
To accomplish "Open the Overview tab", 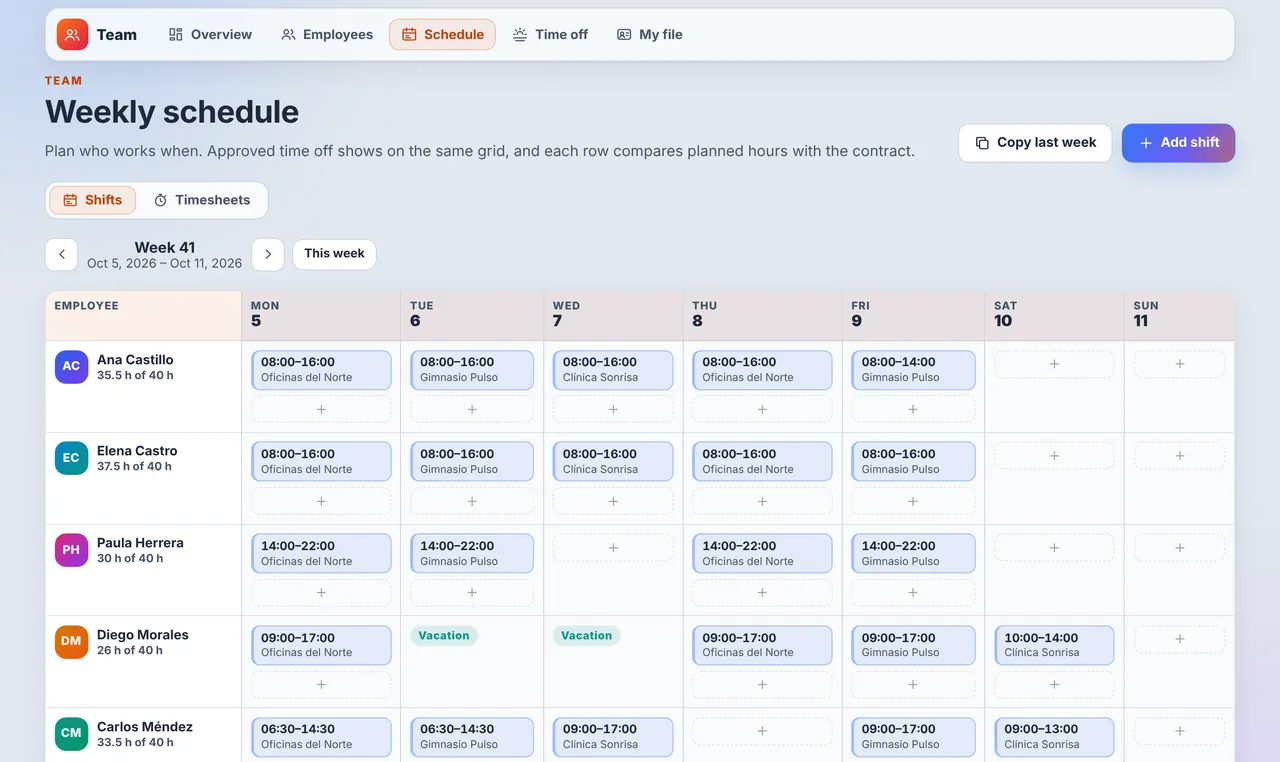I will [x=210, y=34].
